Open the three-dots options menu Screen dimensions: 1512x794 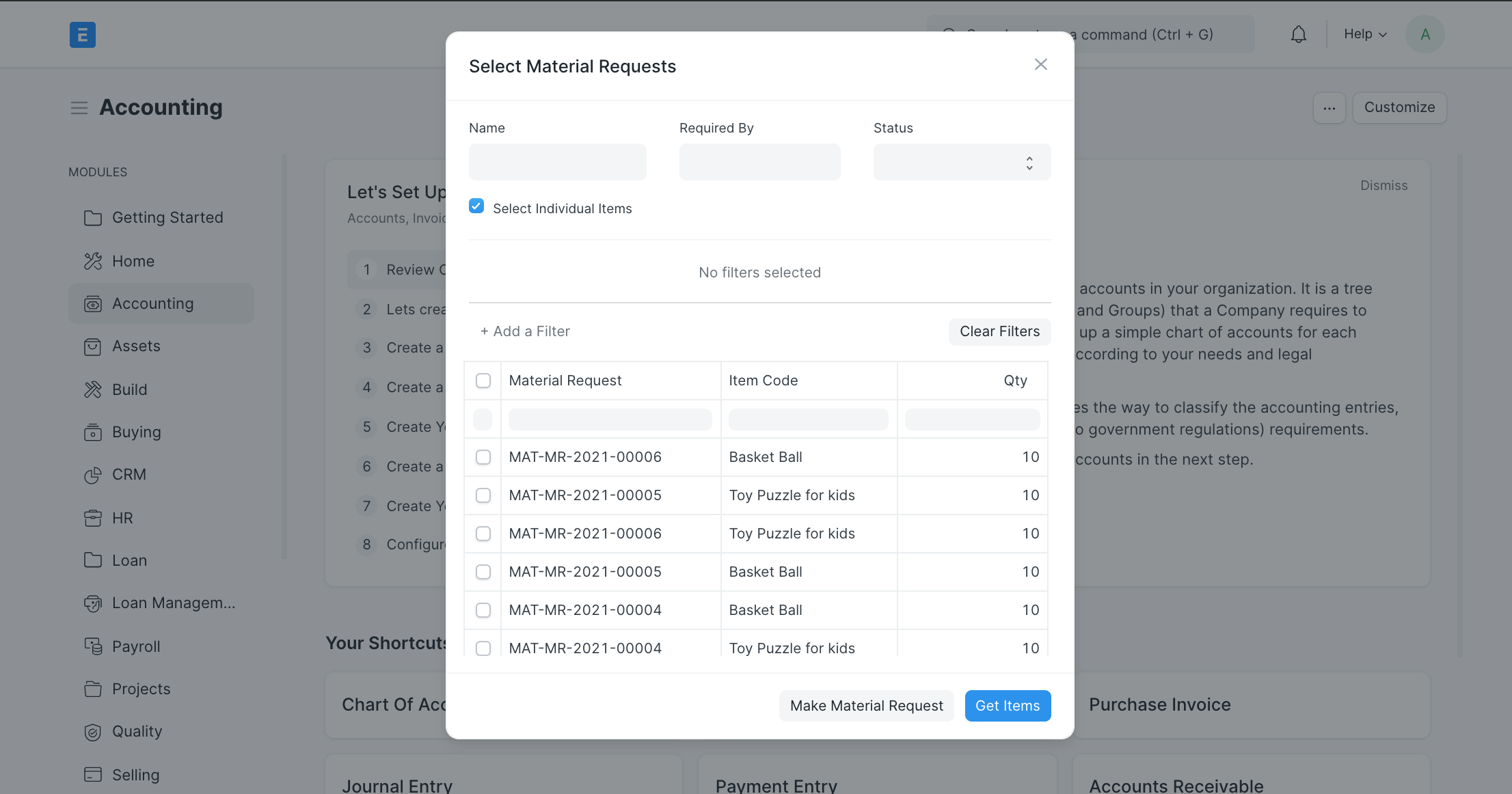click(x=1329, y=108)
